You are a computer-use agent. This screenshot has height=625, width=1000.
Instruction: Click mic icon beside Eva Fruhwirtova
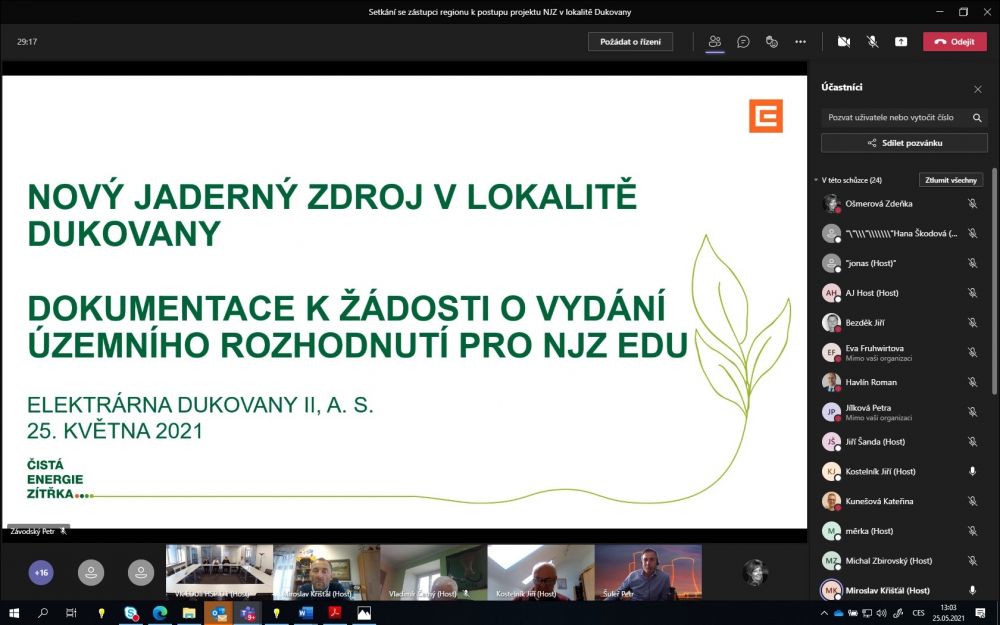973,352
